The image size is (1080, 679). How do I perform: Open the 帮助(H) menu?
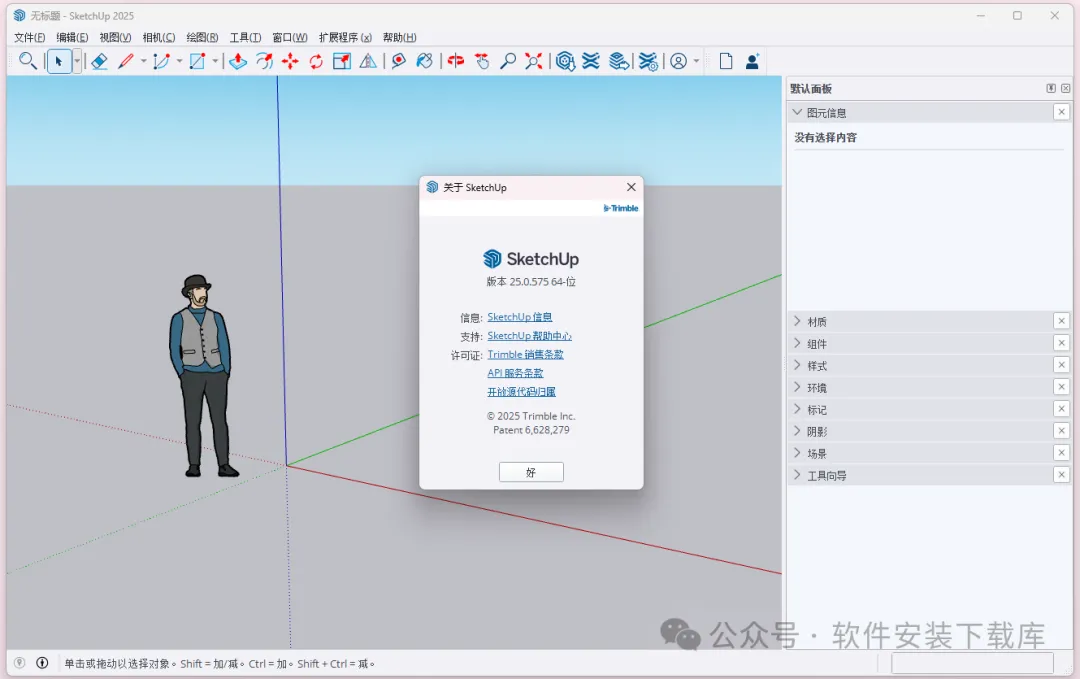[x=399, y=37]
